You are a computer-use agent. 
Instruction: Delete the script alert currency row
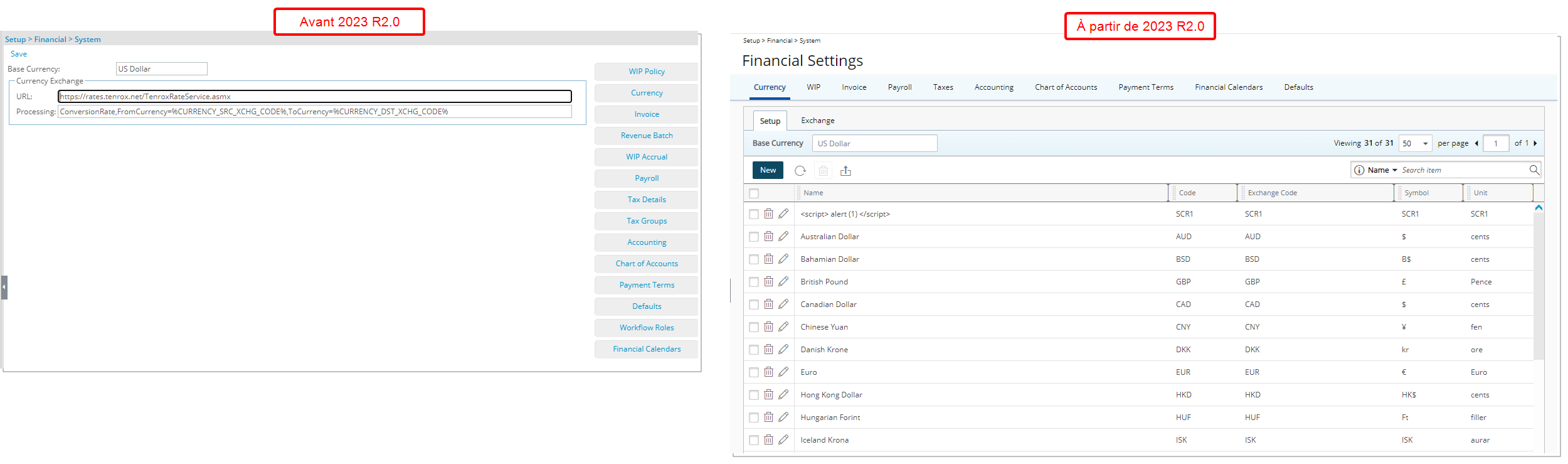coord(768,213)
